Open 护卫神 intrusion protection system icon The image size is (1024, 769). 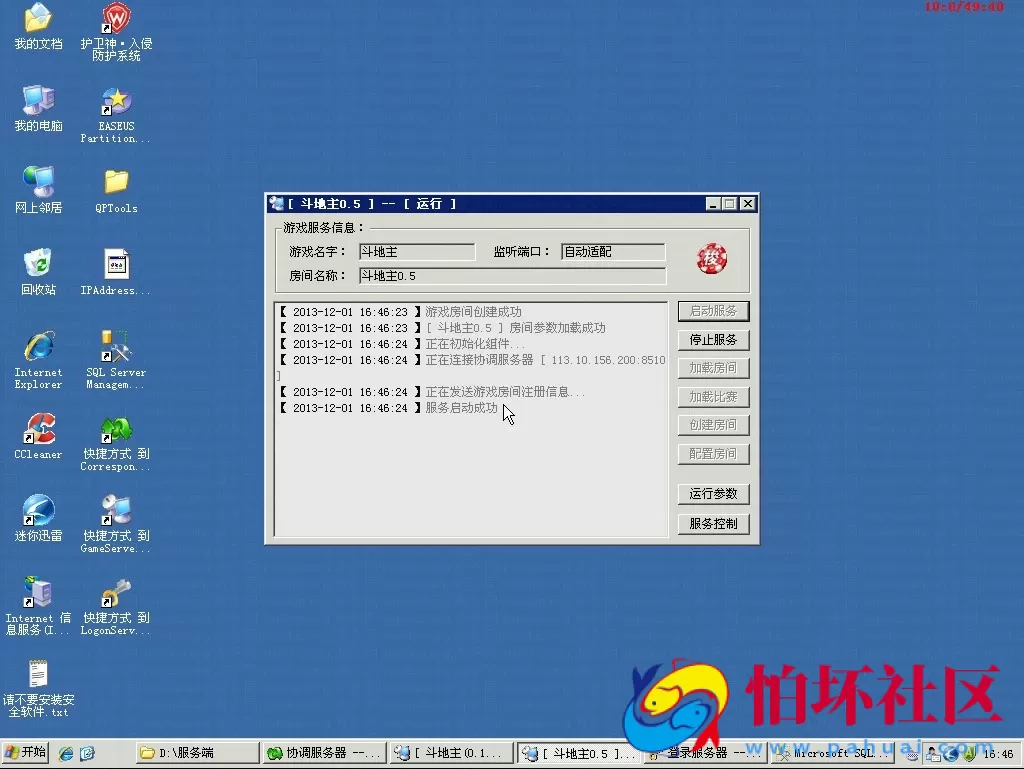coord(116,20)
